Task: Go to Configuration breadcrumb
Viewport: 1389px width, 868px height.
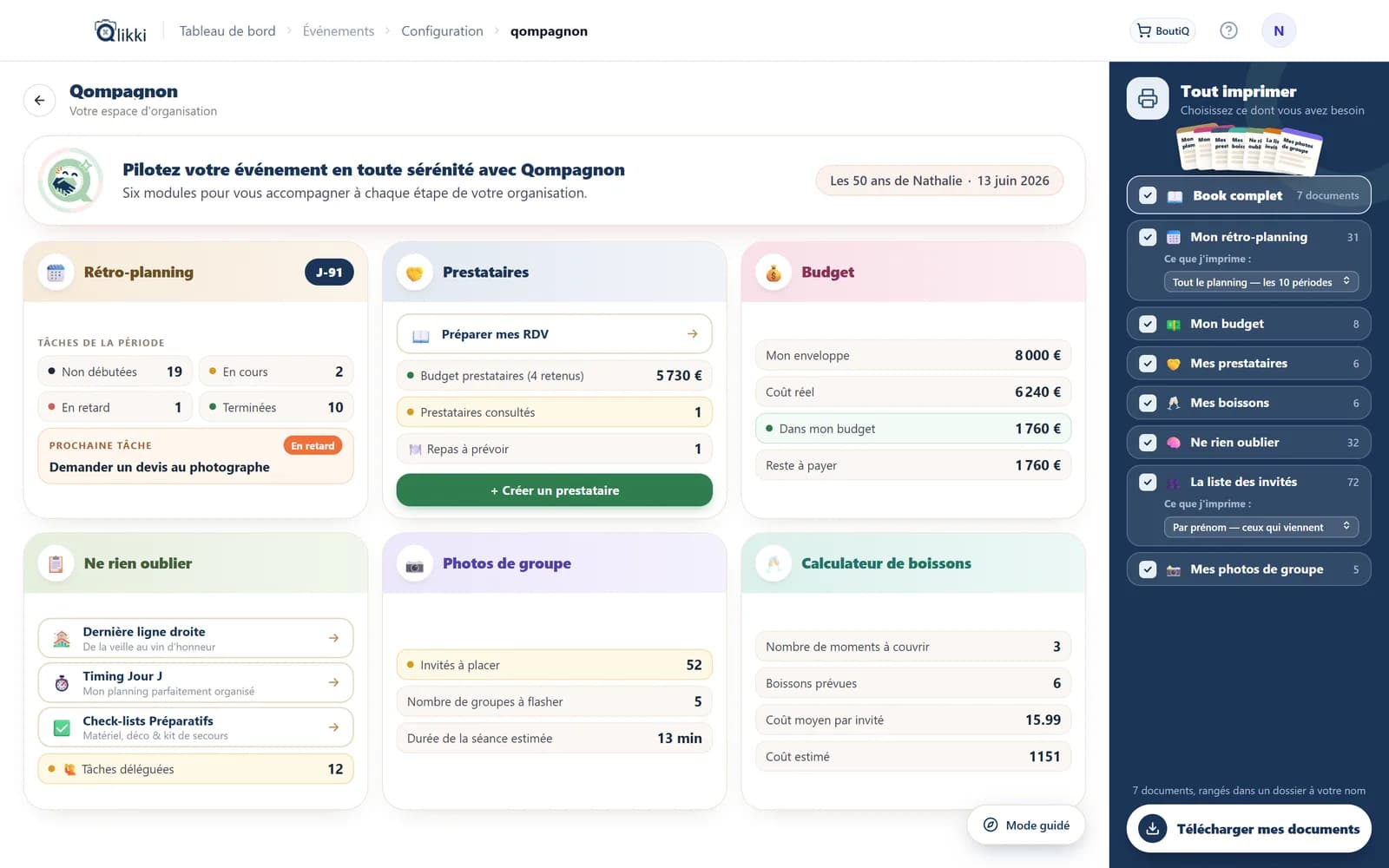Action: tap(442, 31)
